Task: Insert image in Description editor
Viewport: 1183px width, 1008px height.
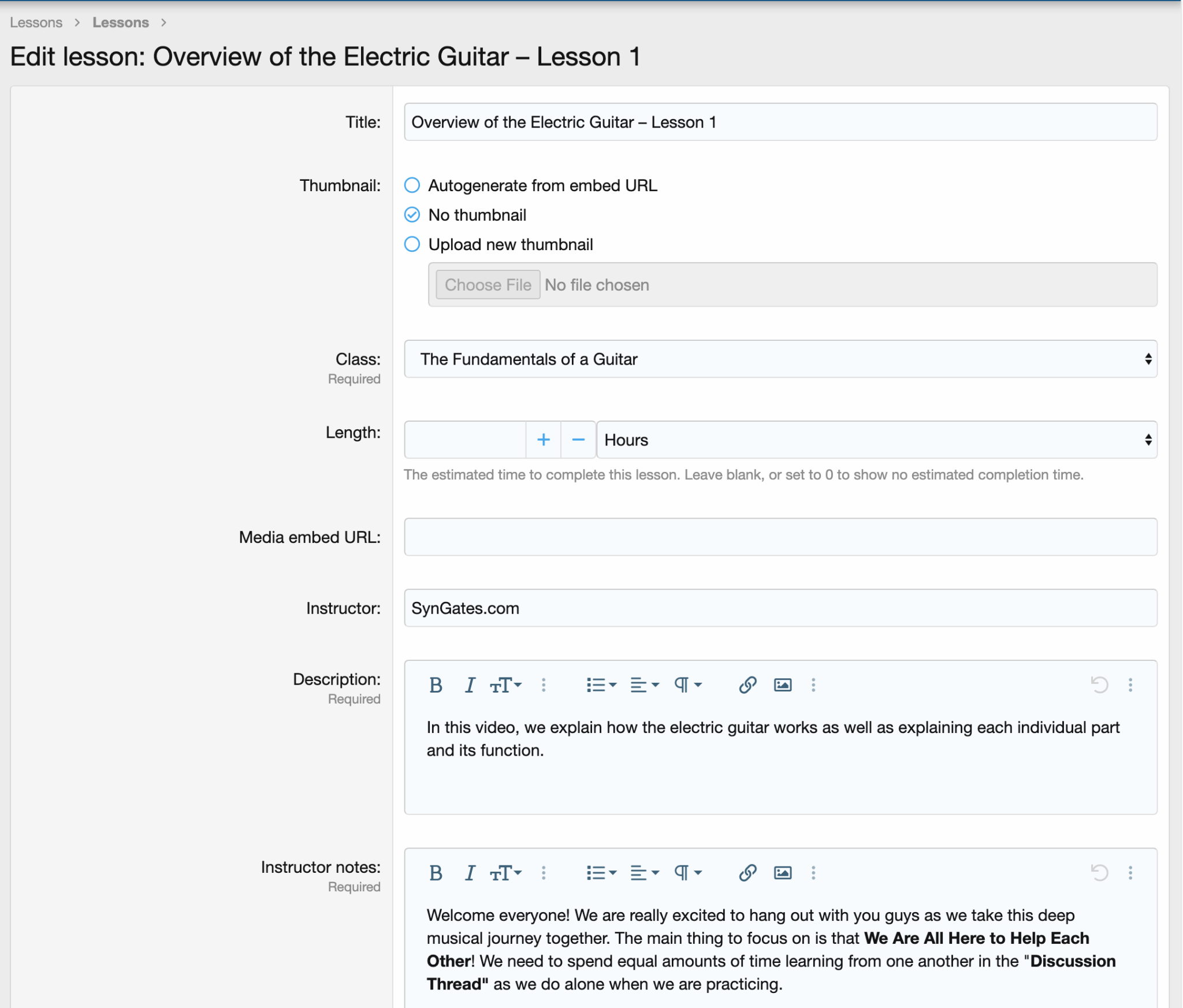Action: point(782,685)
